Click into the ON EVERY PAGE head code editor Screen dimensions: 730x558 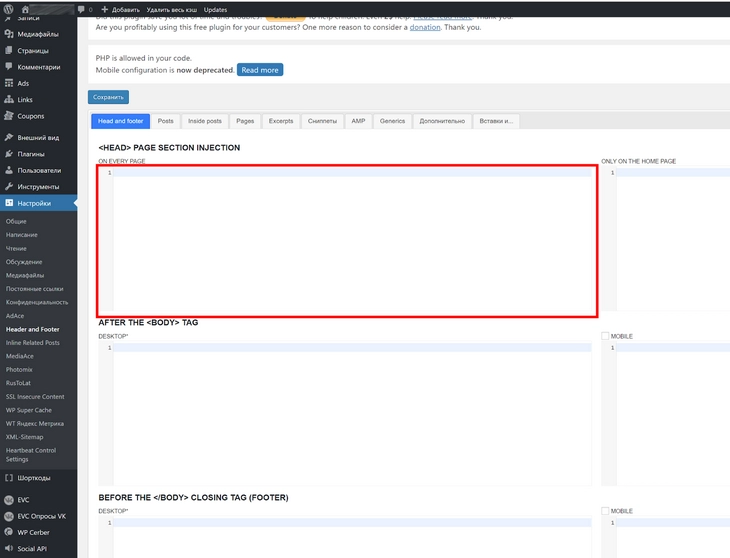(345, 240)
